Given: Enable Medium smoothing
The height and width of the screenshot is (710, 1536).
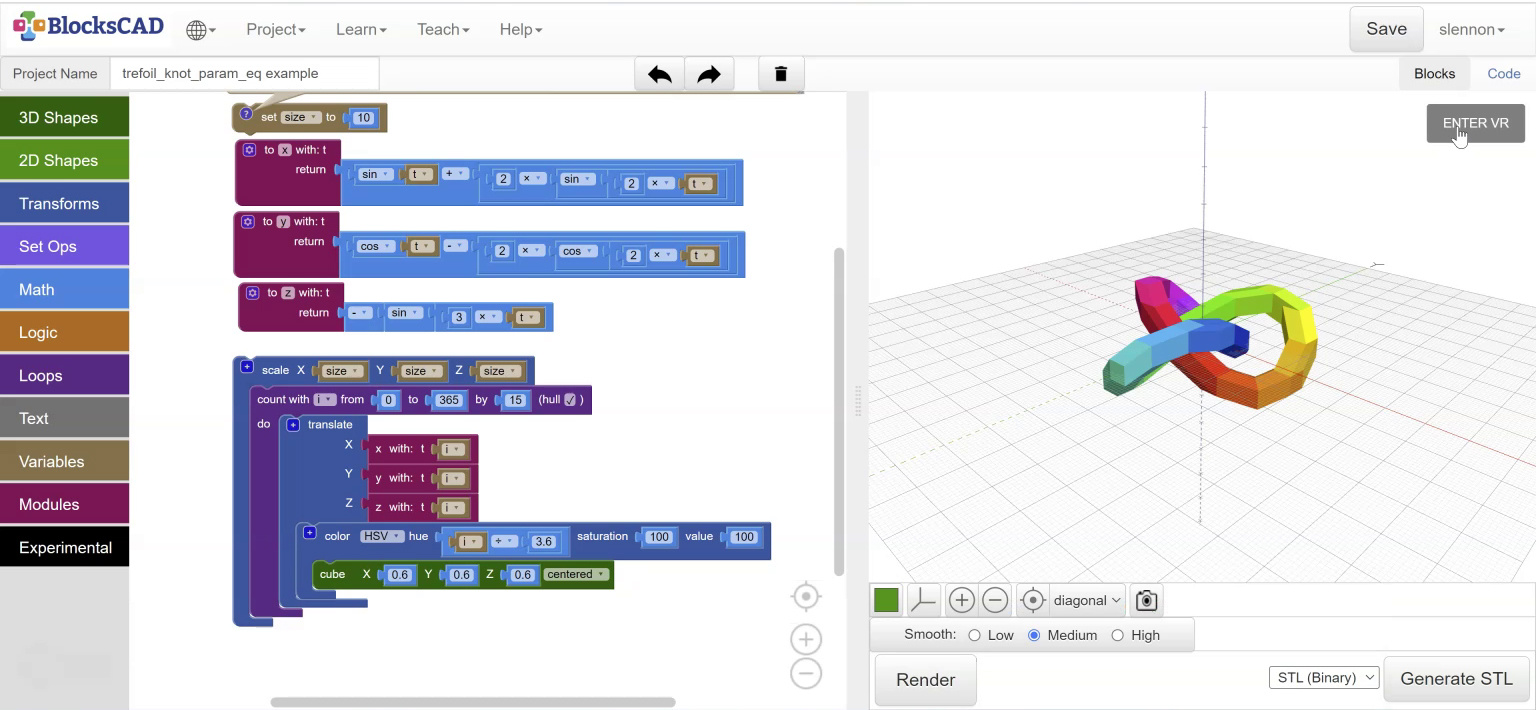Looking at the screenshot, I should (1034, 634).
